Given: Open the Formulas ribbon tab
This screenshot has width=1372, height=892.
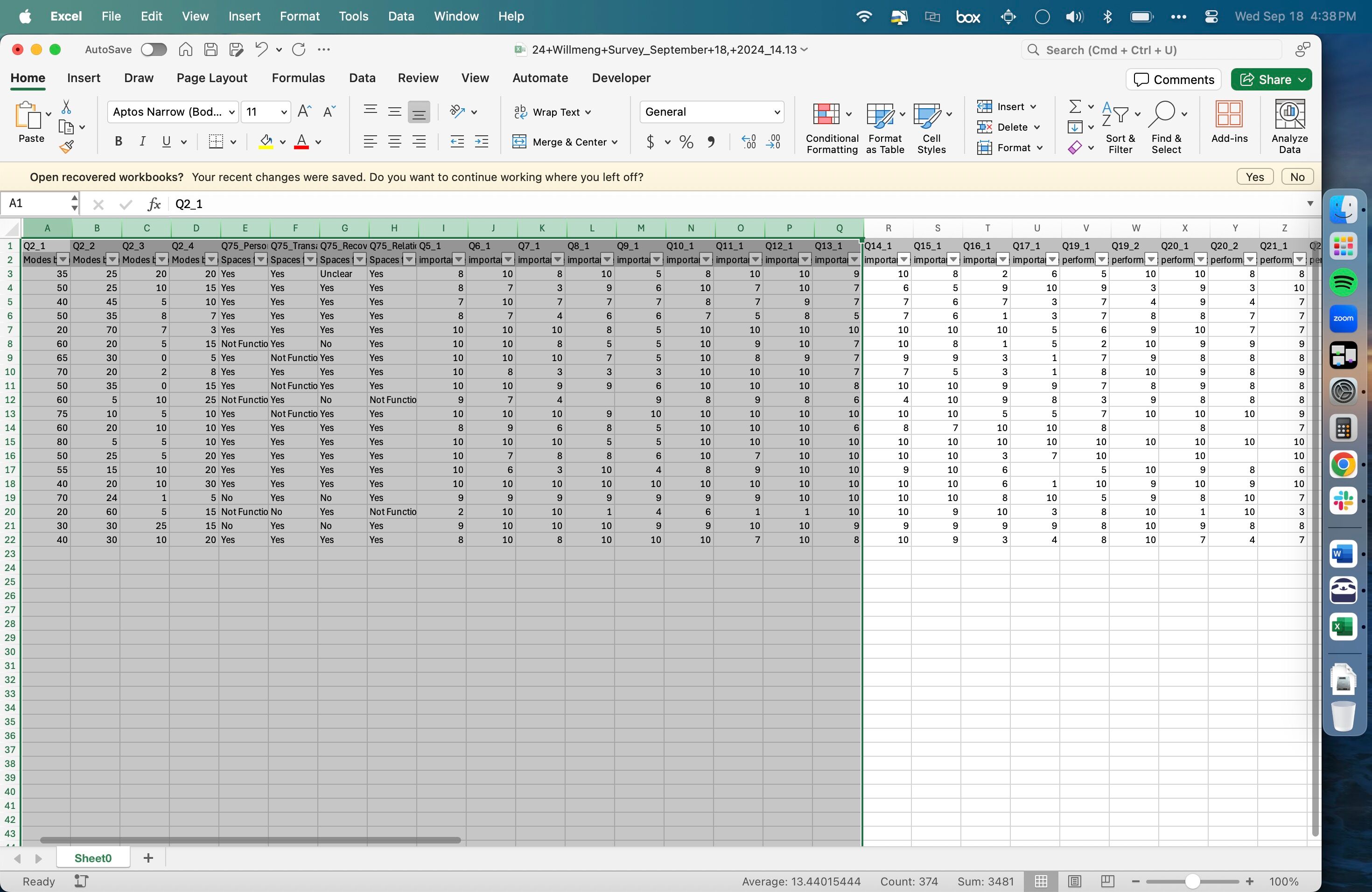Looking at the screenshot, I should click(298, 78).
